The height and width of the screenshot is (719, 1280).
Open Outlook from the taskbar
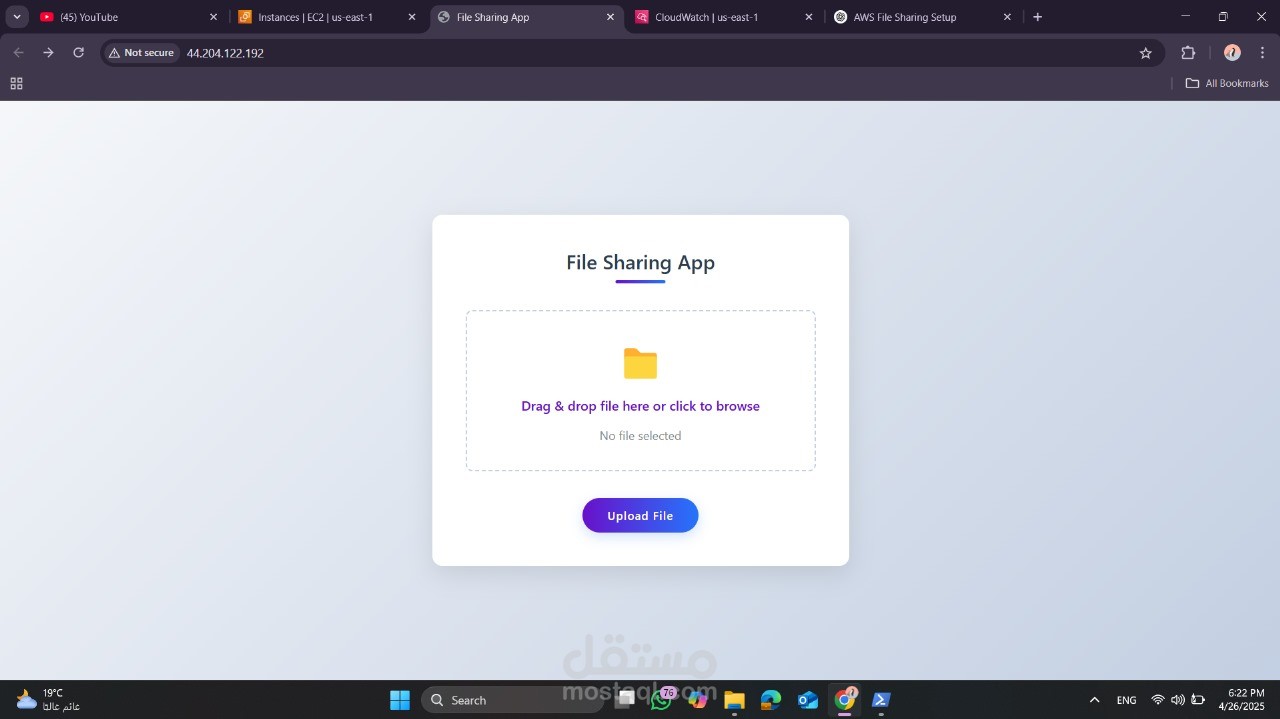808,700
